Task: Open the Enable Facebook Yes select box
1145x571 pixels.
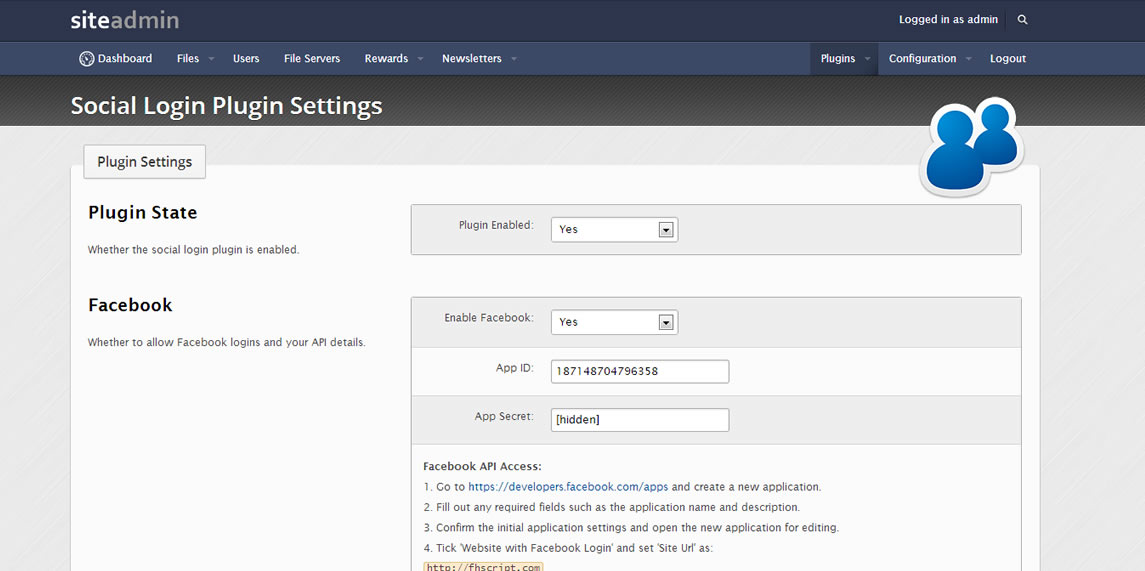Action: pos(614,322)
